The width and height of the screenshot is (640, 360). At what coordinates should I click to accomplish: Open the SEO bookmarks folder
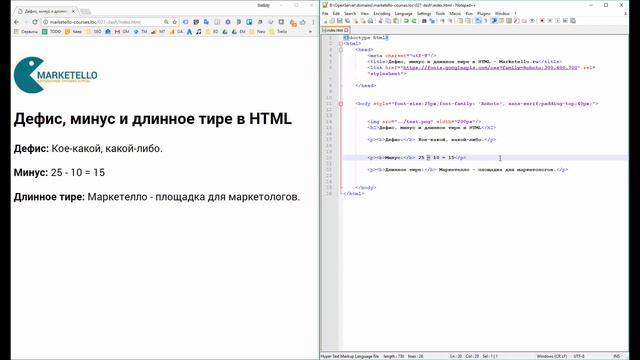pos(93,31)
